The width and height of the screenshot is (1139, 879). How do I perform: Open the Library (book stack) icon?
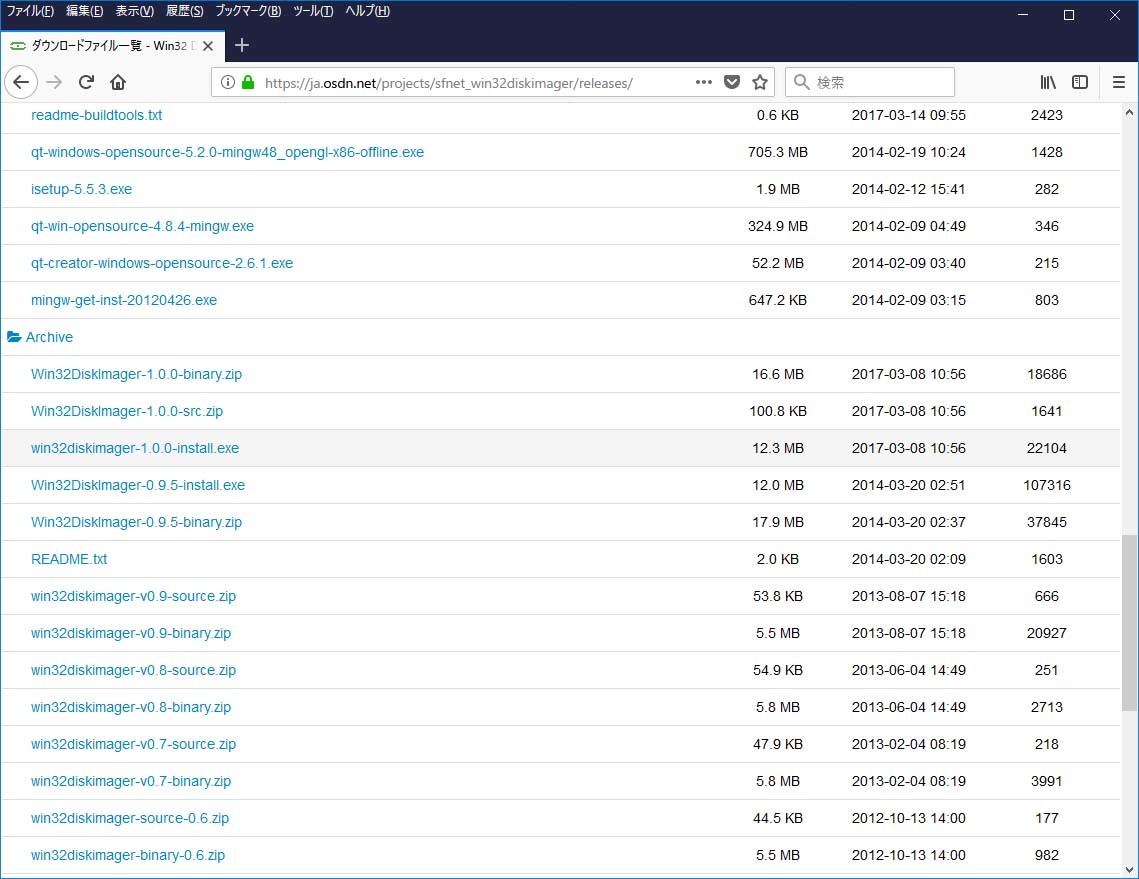click(x=1047, y=82)
